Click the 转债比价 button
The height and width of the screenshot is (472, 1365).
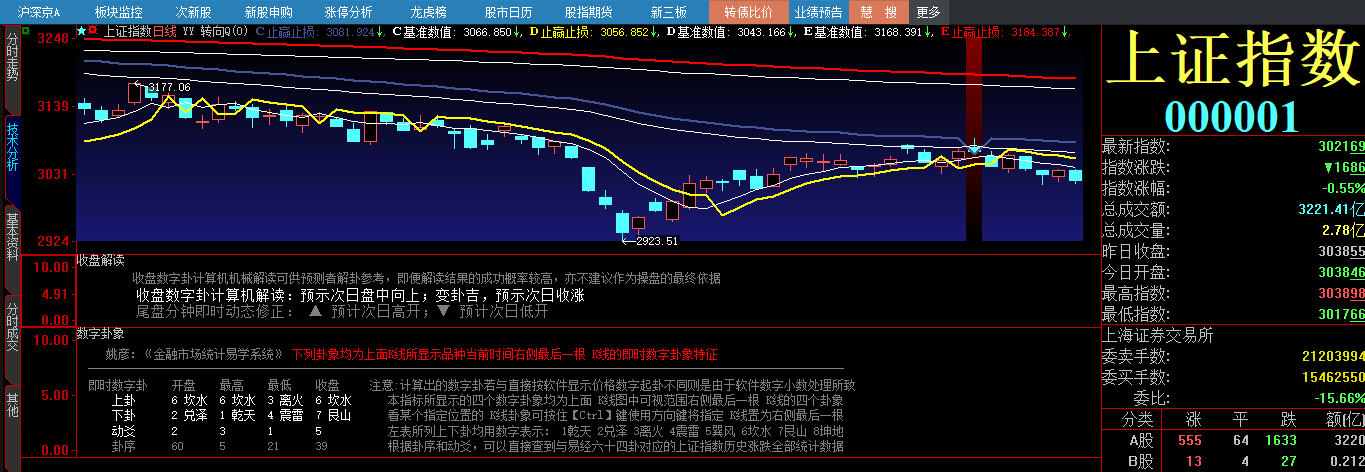[748, 12]
